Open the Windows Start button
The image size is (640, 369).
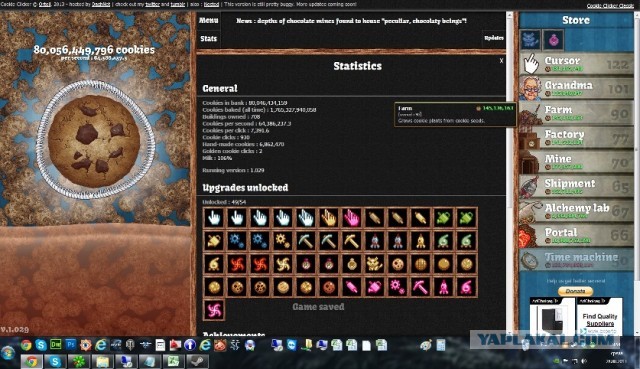point(8,353)
